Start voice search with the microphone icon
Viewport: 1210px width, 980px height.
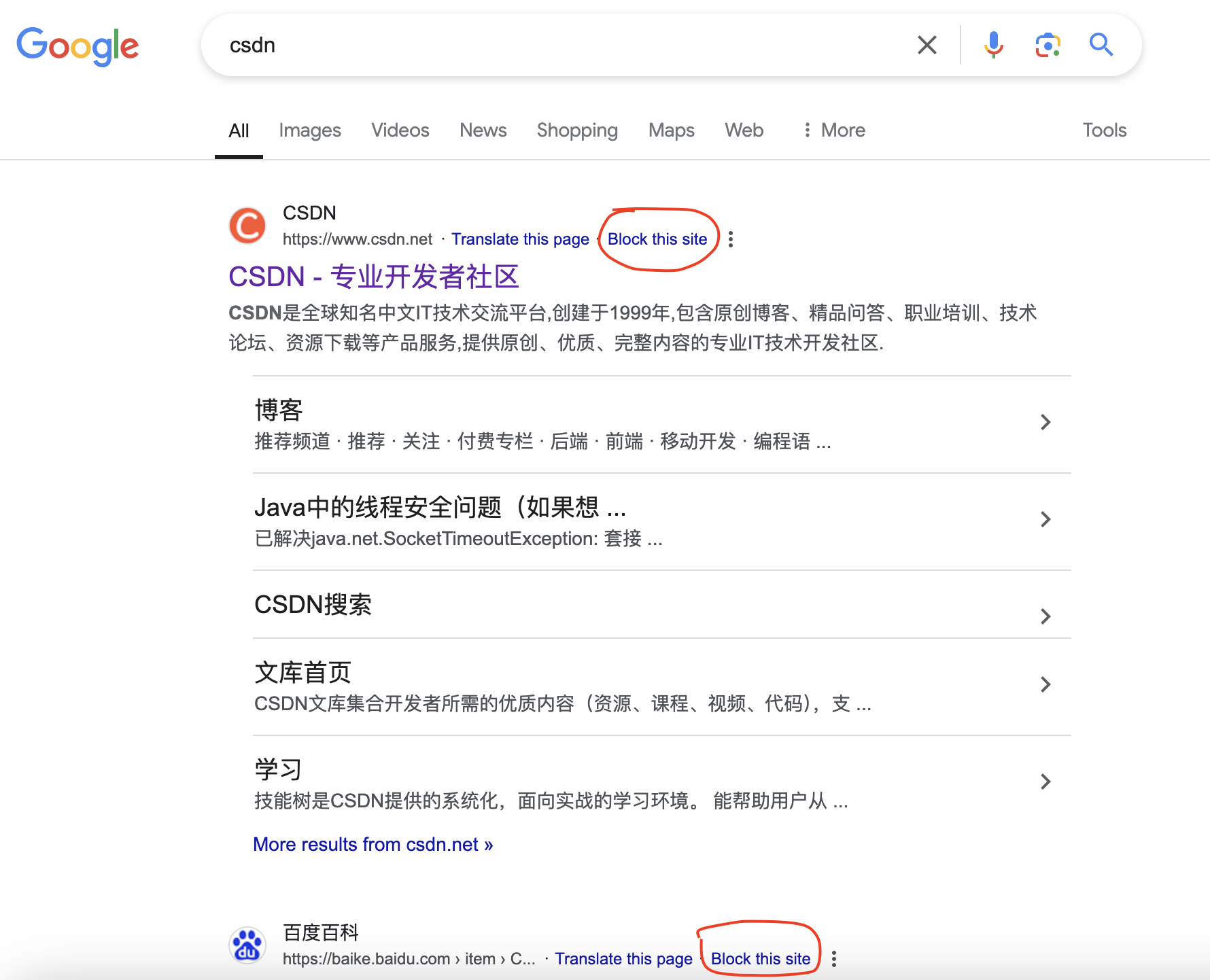point(993,45)
